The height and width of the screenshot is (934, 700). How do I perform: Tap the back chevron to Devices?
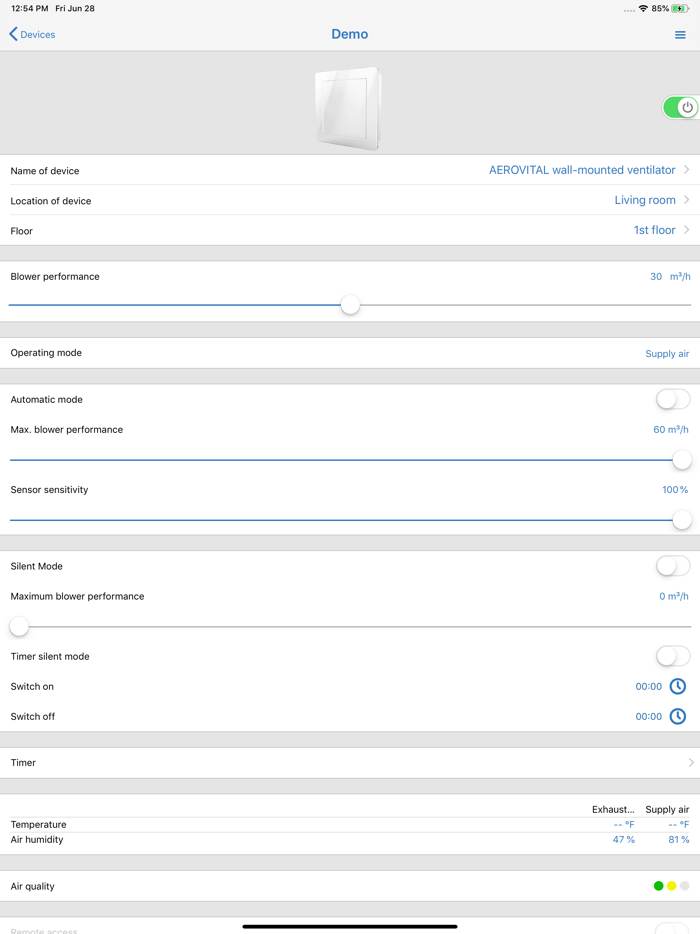(13, 34)
